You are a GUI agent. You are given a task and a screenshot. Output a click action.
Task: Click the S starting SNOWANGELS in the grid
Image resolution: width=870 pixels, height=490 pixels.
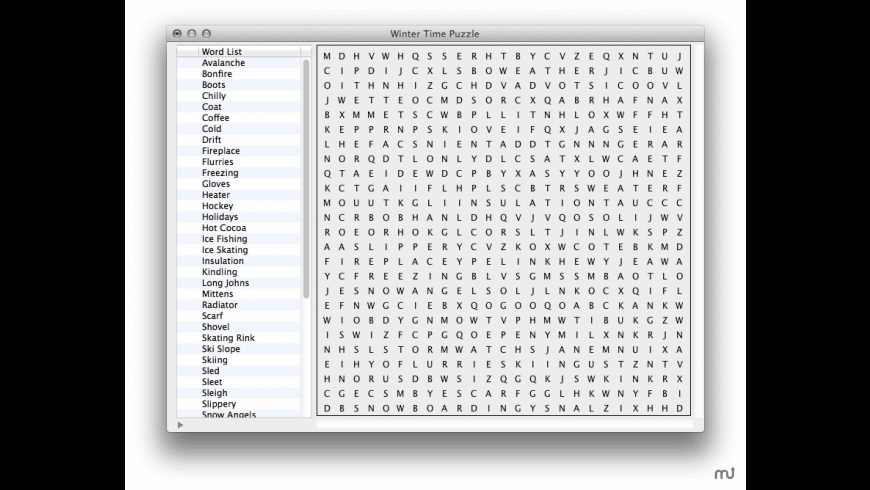click(356, 291)
